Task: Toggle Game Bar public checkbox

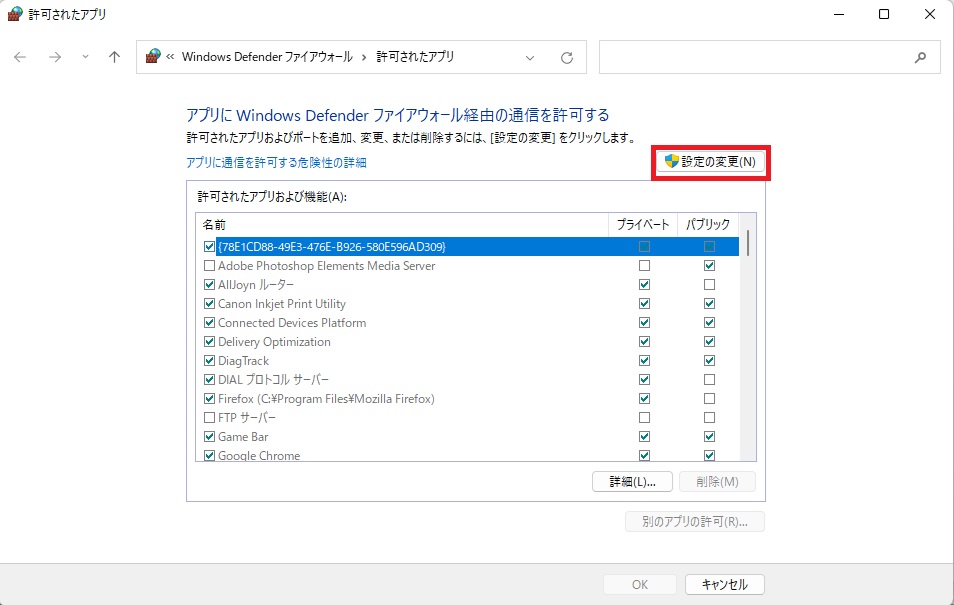Action: (x=709, y=436)
